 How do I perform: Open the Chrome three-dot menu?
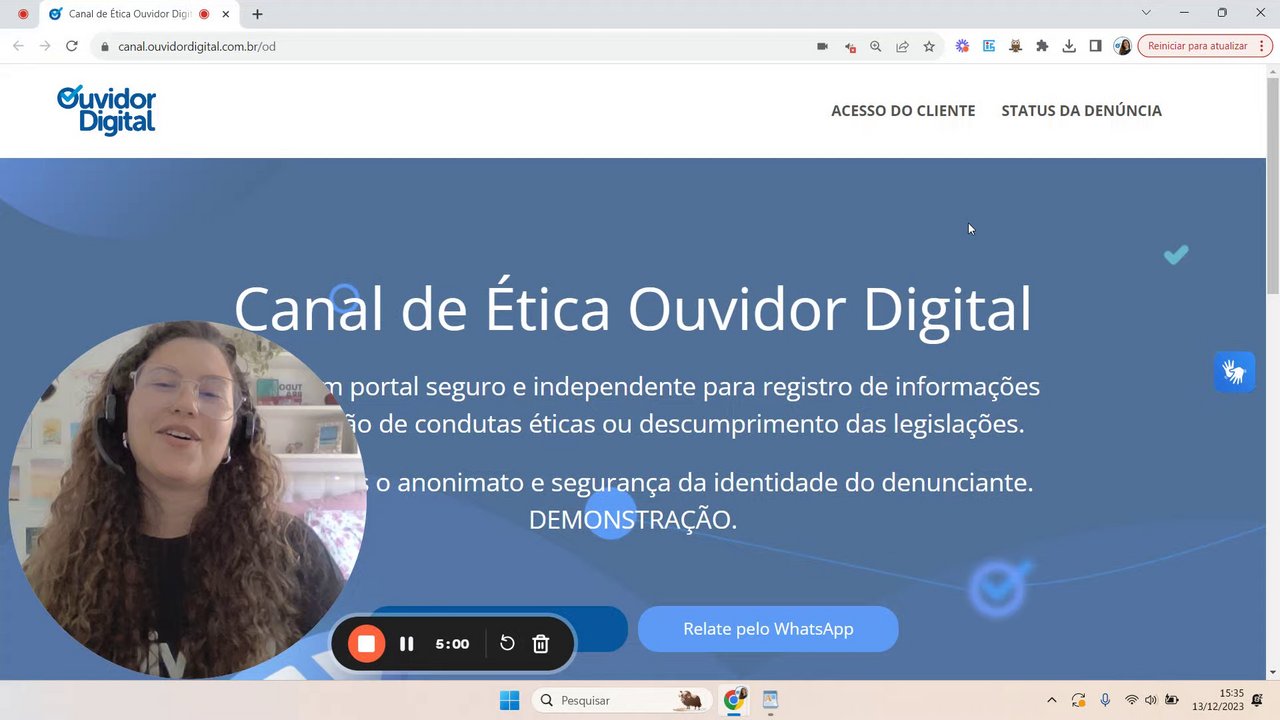click(1262, 46)
